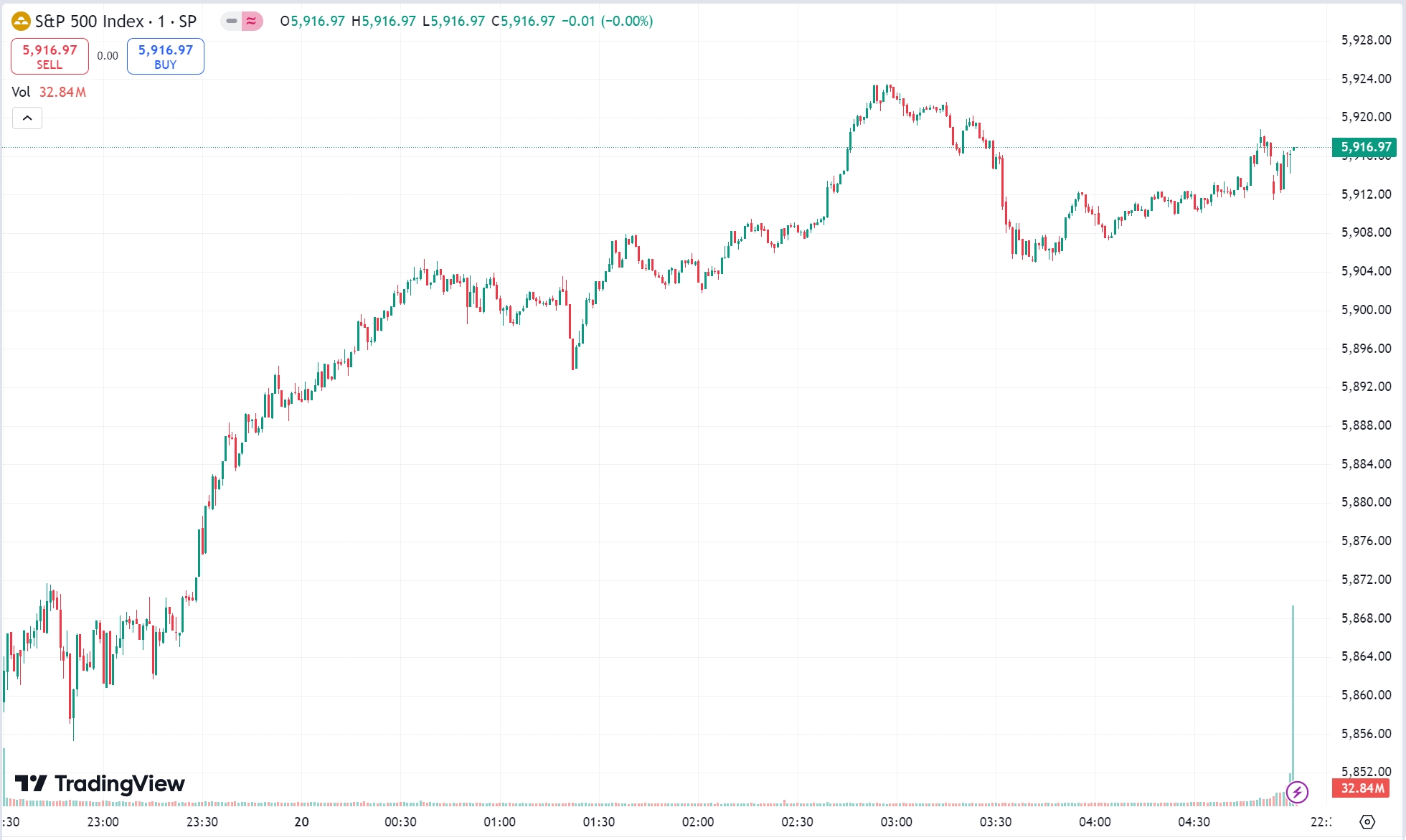Click the red 32.84M volume axis label
The width and height of the screenshot is (1406, 840).
click(x=1362, y=788)
